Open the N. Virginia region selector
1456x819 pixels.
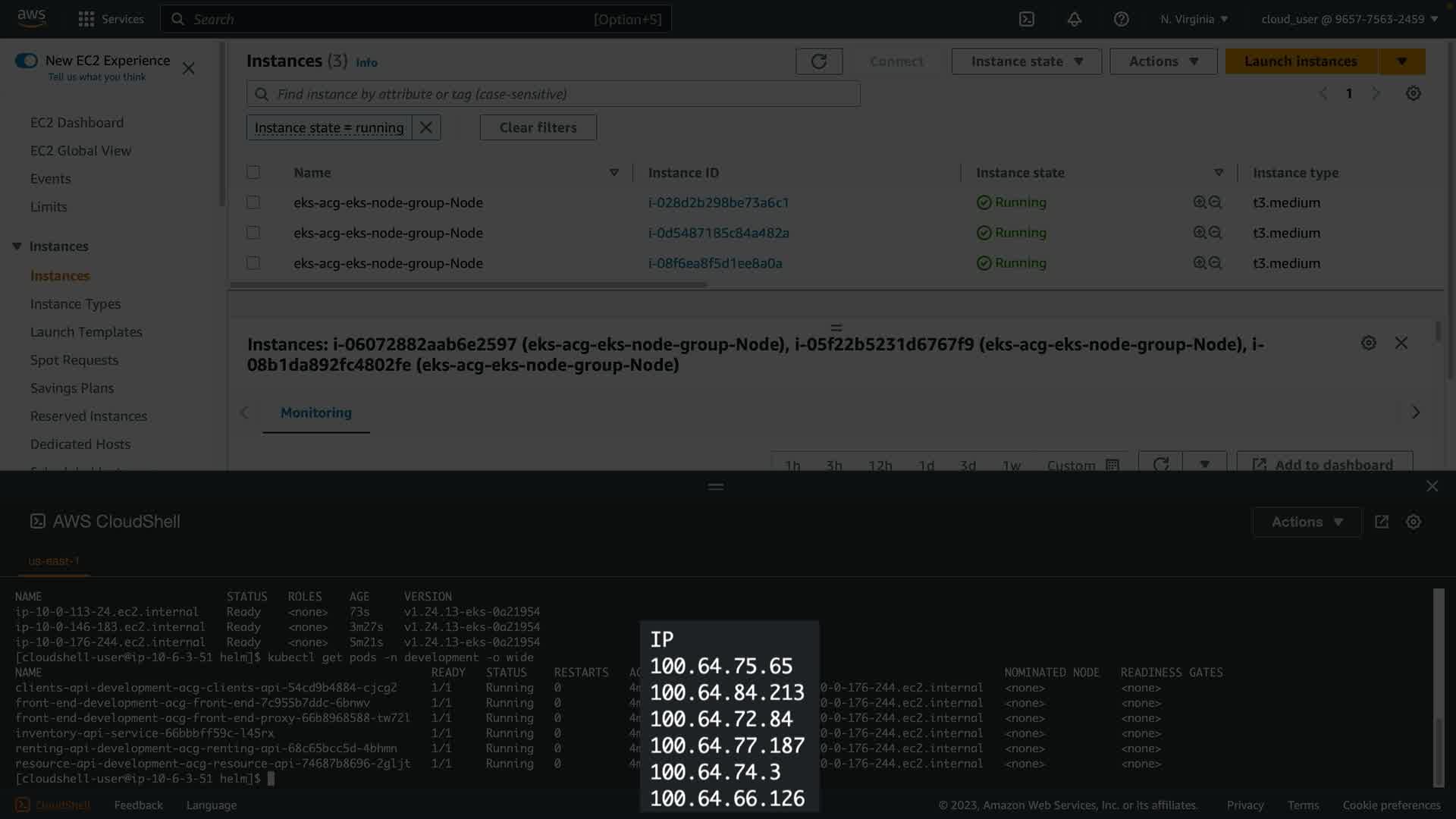(x=1194, y=19)
